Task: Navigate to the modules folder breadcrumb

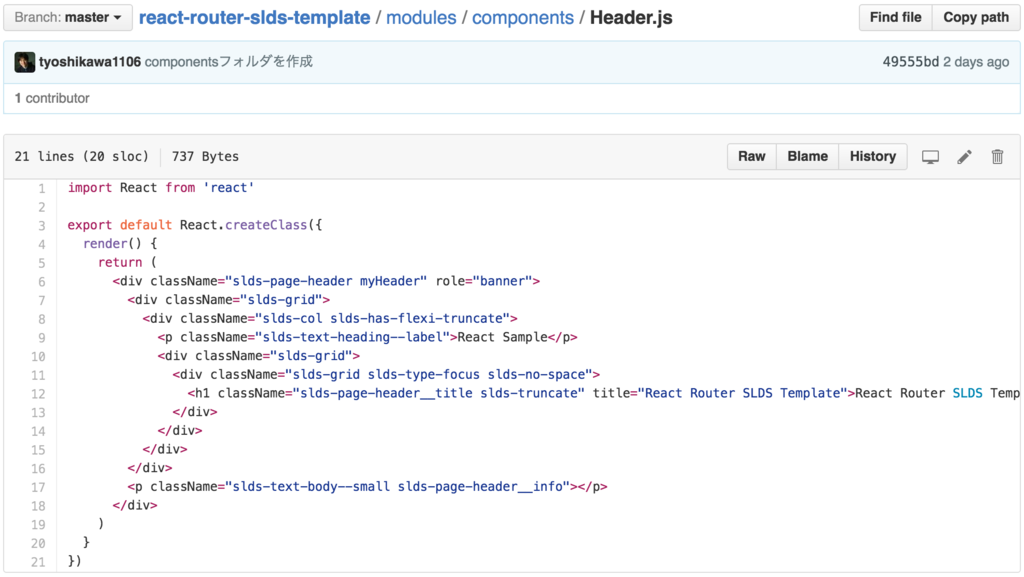Action: point(421,17)
